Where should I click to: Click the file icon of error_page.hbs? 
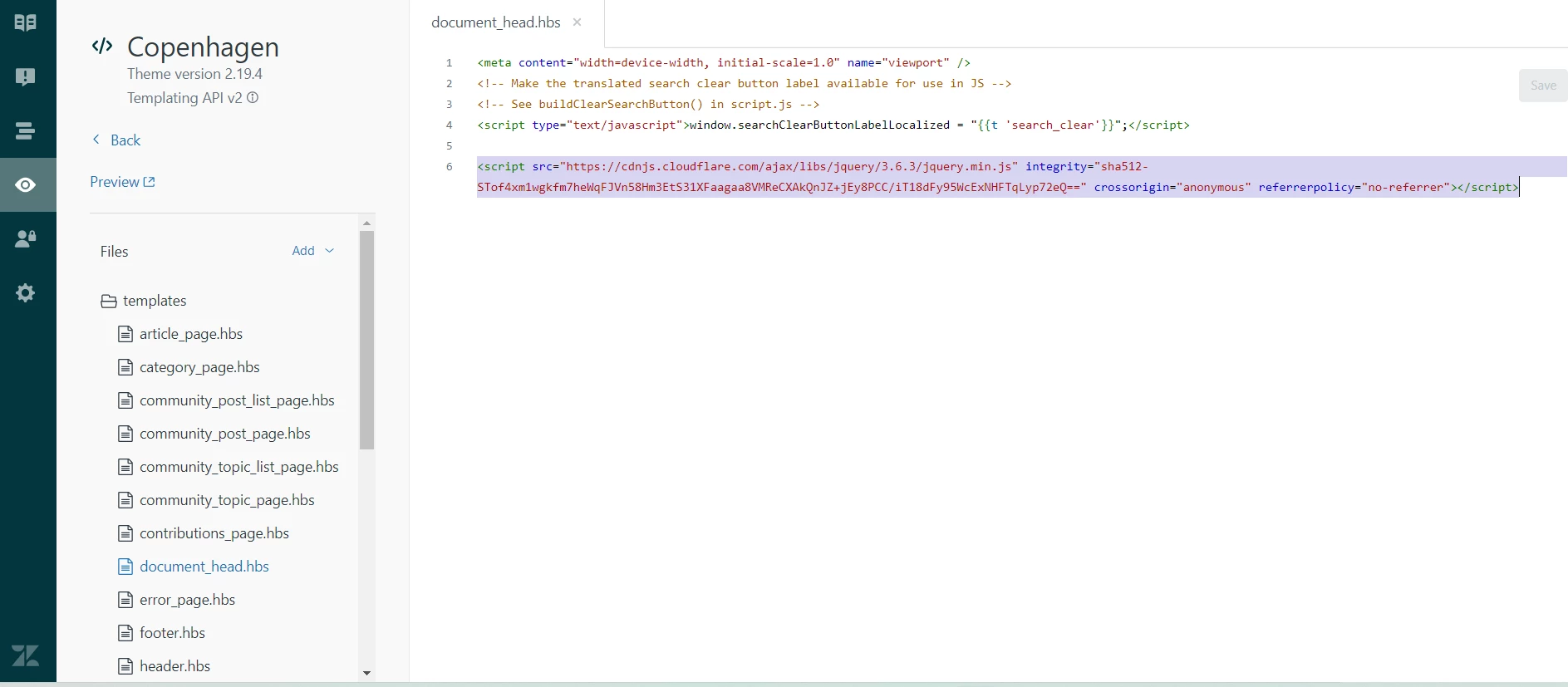coord(125,600)
